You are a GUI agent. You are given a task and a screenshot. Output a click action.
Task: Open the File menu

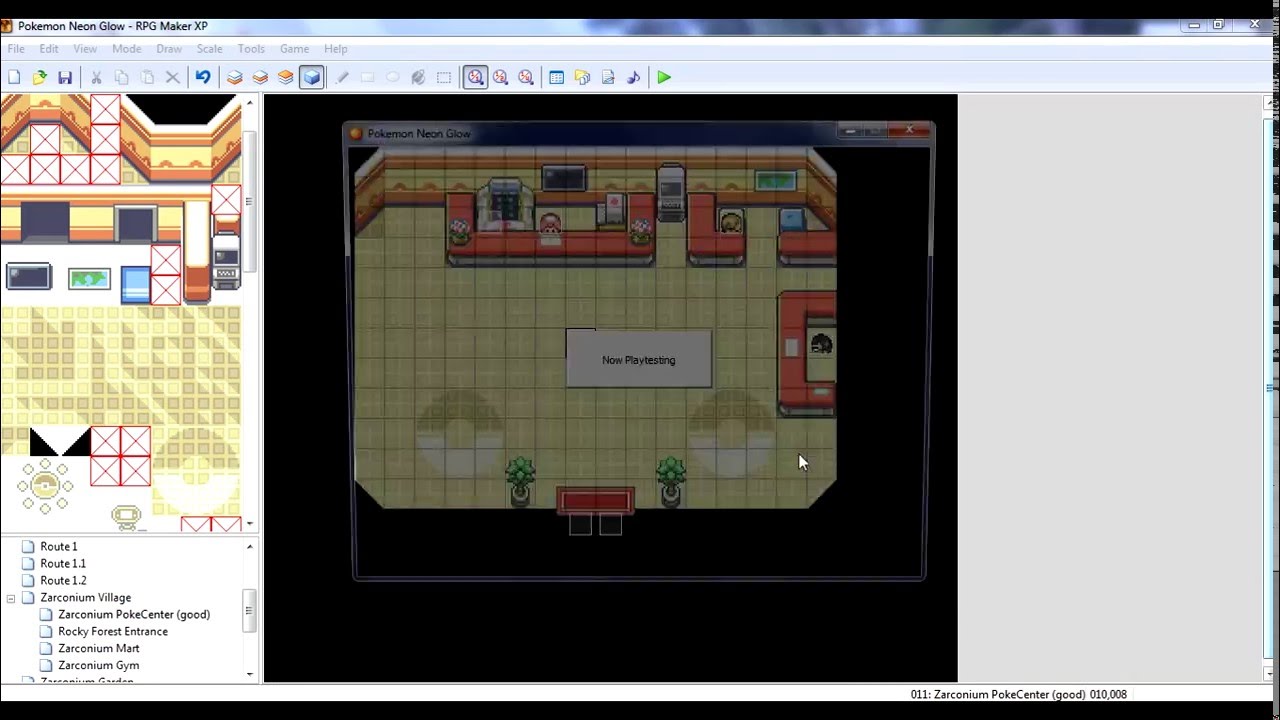pyautogui.click(x=16, y=49)
